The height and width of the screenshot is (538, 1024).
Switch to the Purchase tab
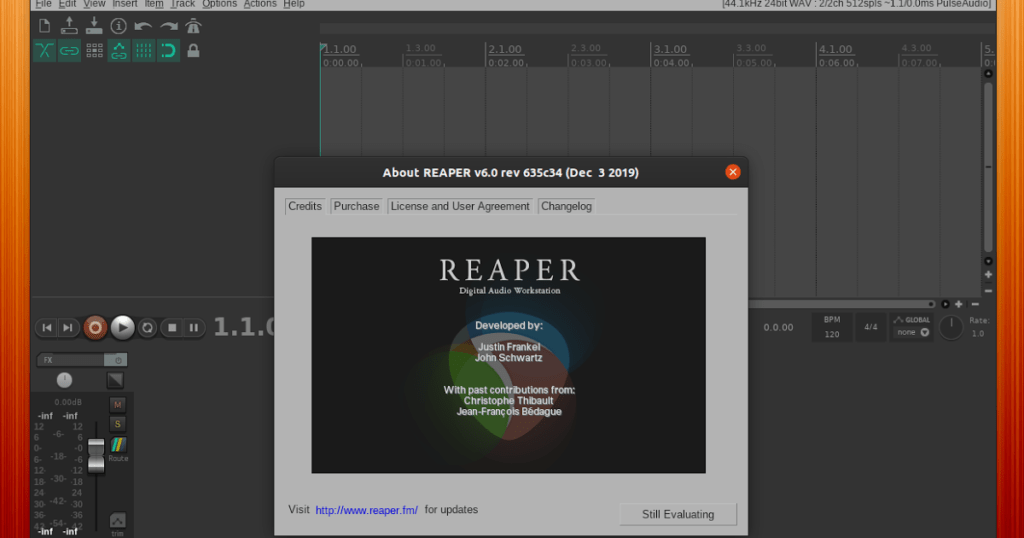357,206
